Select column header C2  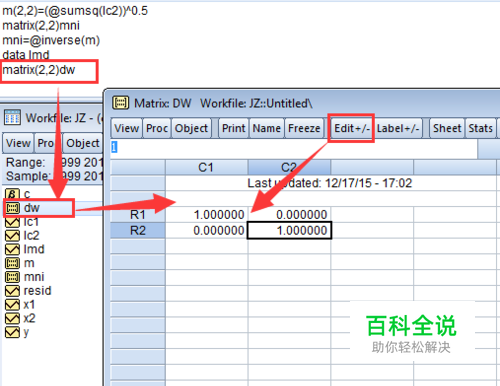[x=289, y=167]
